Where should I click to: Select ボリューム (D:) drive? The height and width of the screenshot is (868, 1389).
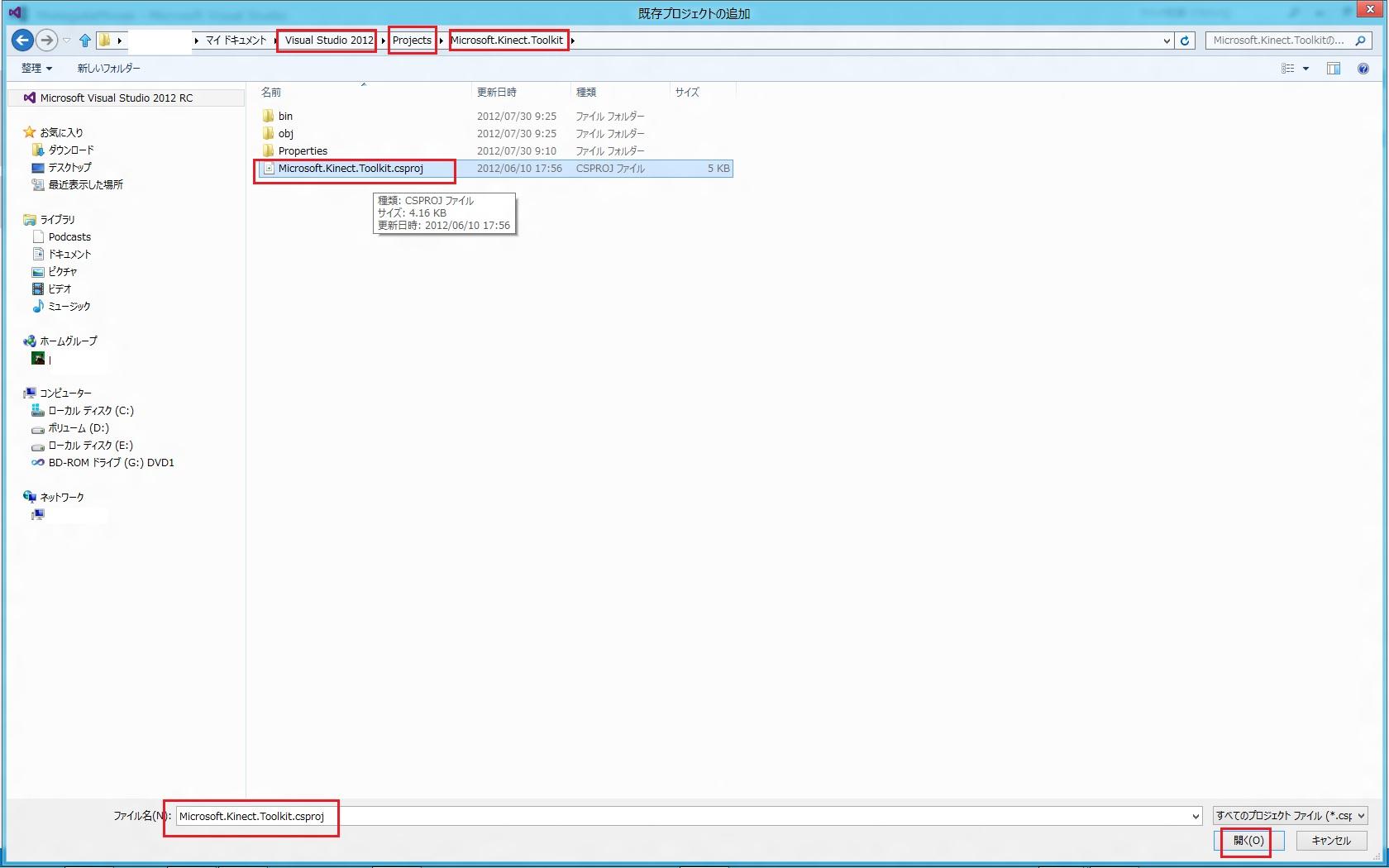[x=79, y=427]
